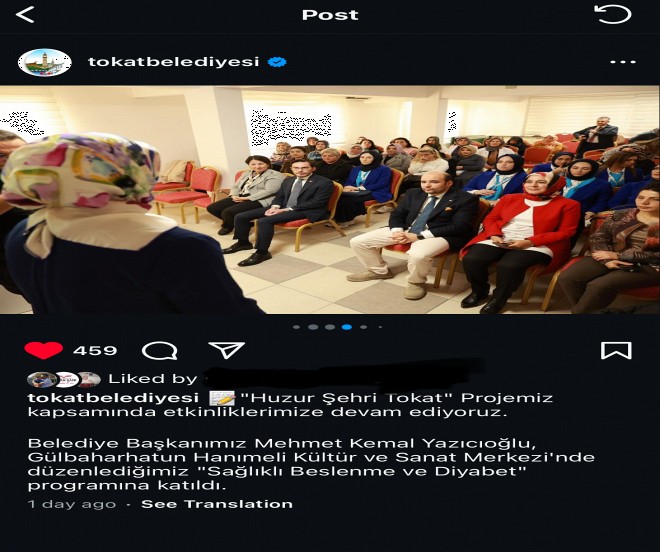This screenshot has width=660, height=552.
Task: Select the fifth carousel page dot
Action: pyautogui.click(x=364, y=327)
